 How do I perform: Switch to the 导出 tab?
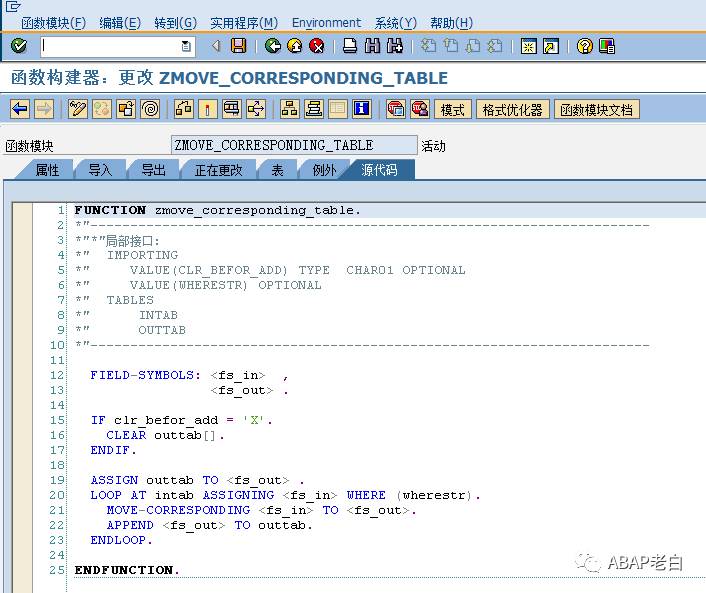click(x=153, y=170)
